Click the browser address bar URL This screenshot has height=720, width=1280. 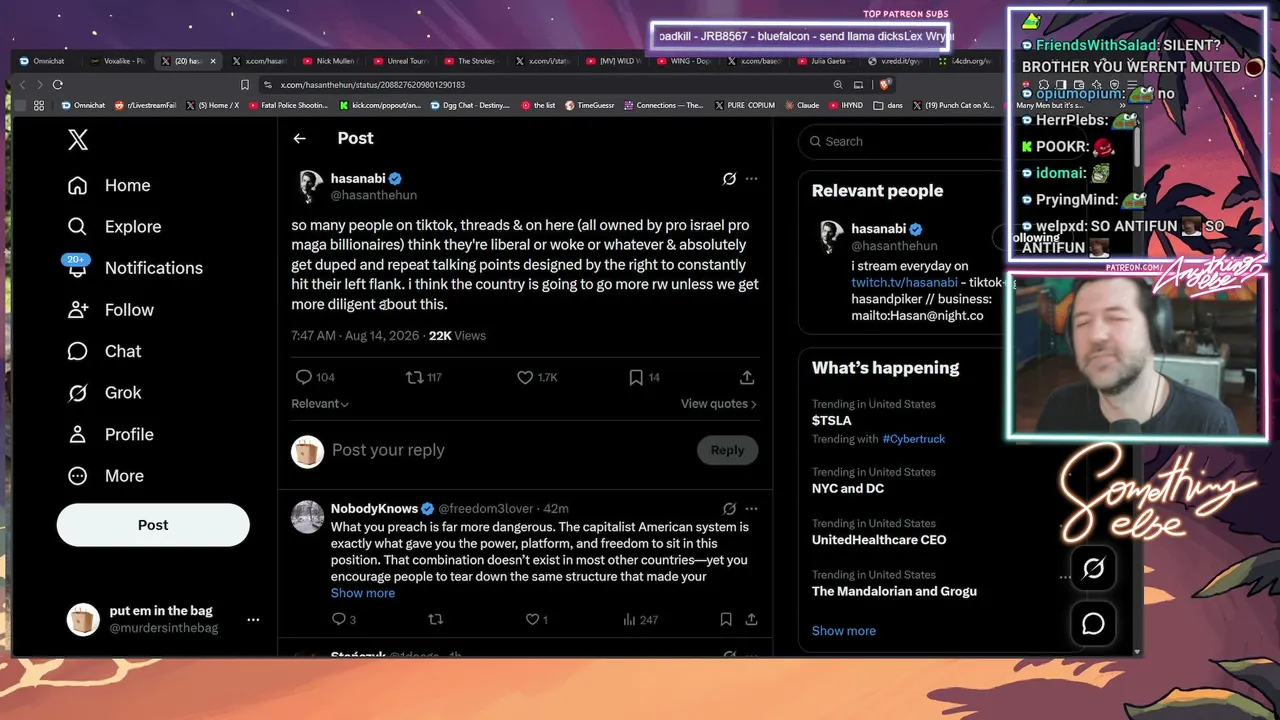coord(372,85)
